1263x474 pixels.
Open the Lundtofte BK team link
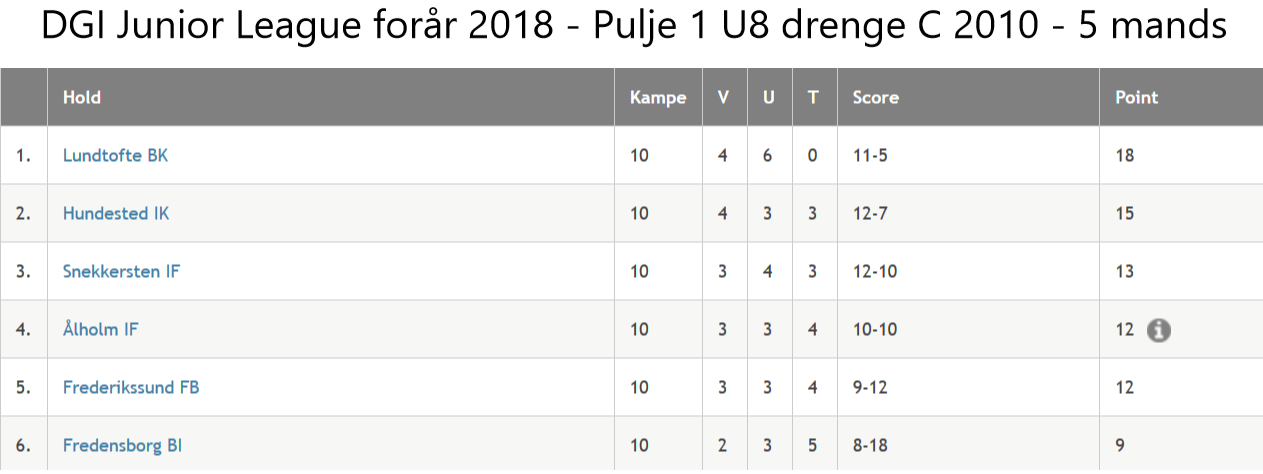pos(115,156)
